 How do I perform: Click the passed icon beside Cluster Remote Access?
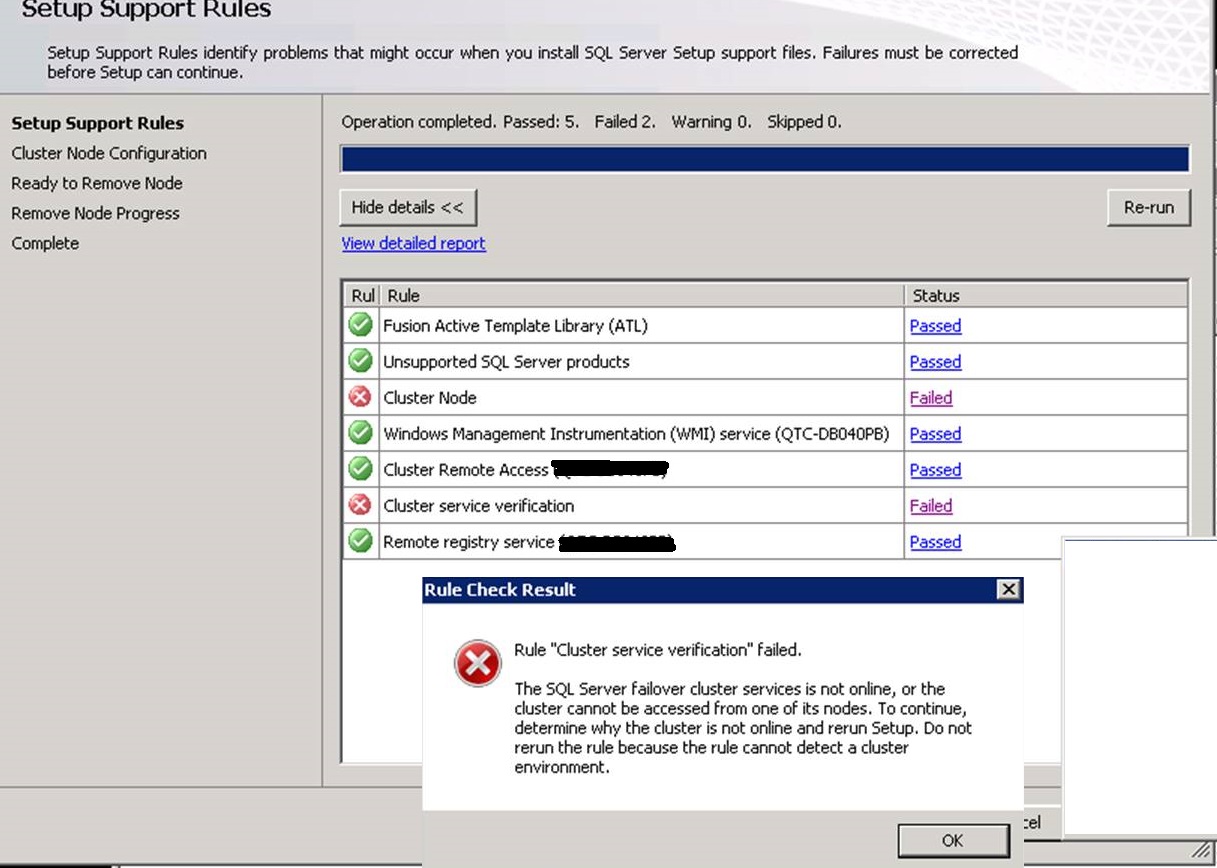[359, 469]
